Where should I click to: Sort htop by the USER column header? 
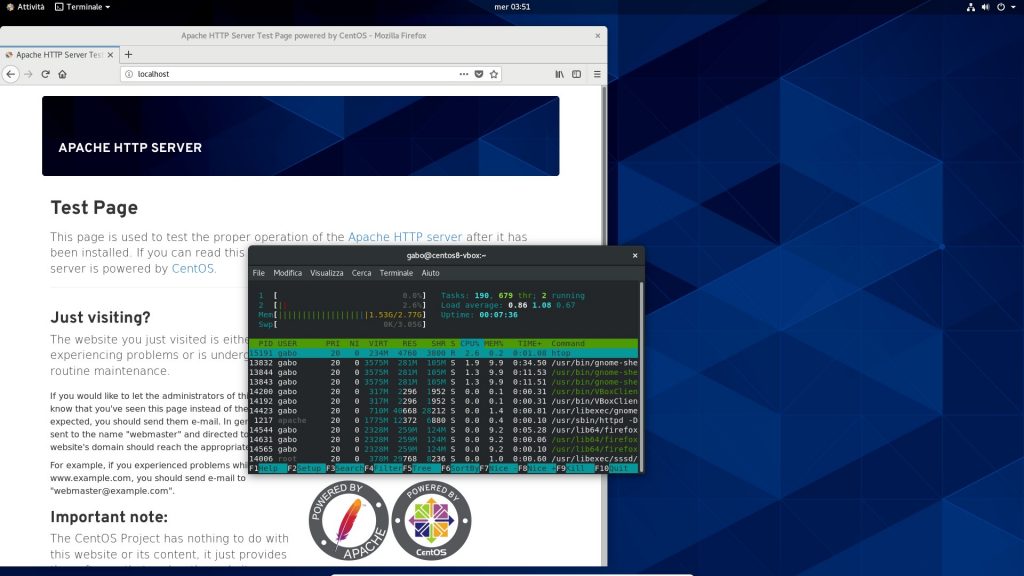point(287,344)
